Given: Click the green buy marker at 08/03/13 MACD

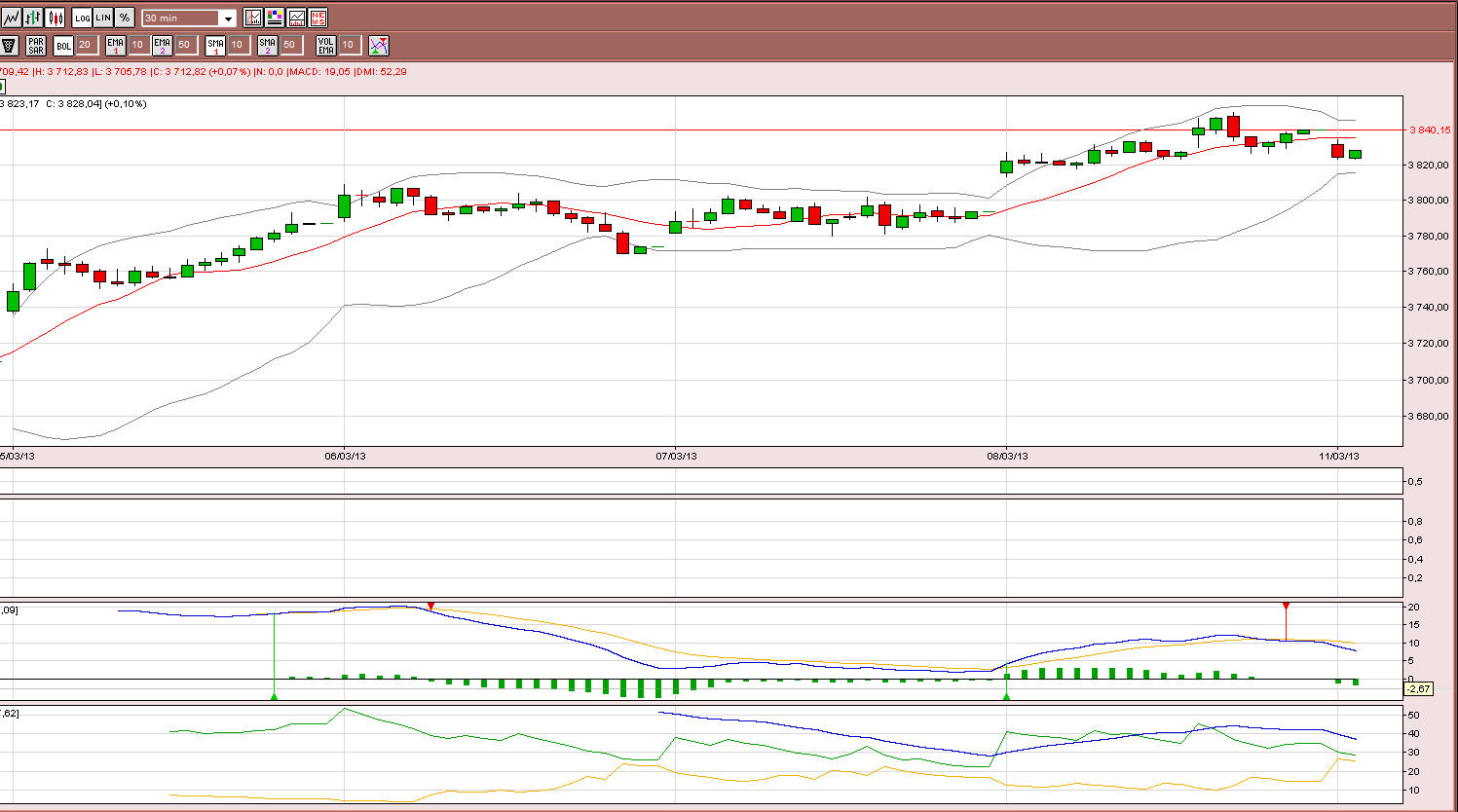Looking at the screenshot, I should point(1006,696).
